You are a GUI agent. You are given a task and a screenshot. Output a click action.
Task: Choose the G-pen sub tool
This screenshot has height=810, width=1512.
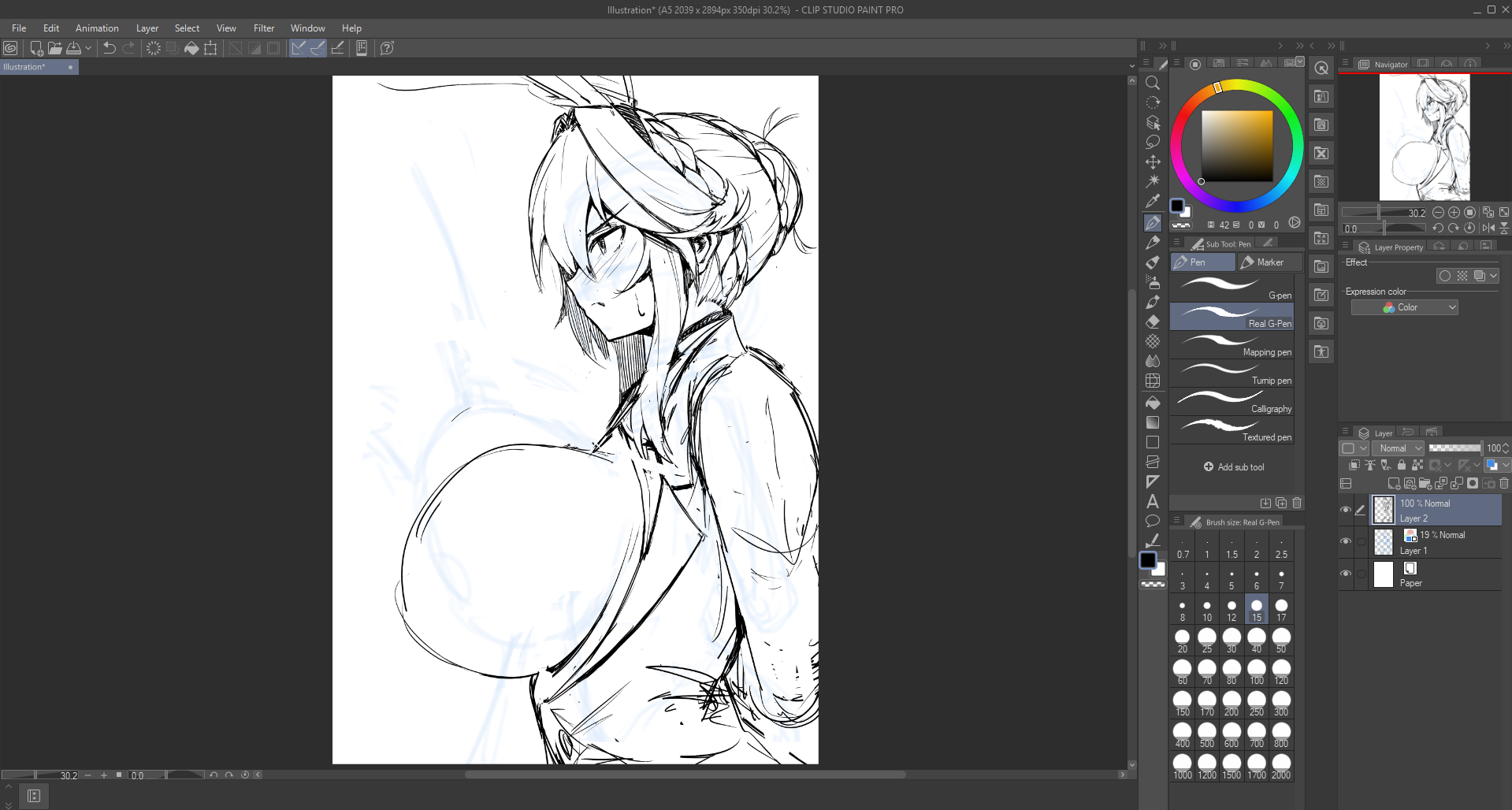tap(1232, 288)
